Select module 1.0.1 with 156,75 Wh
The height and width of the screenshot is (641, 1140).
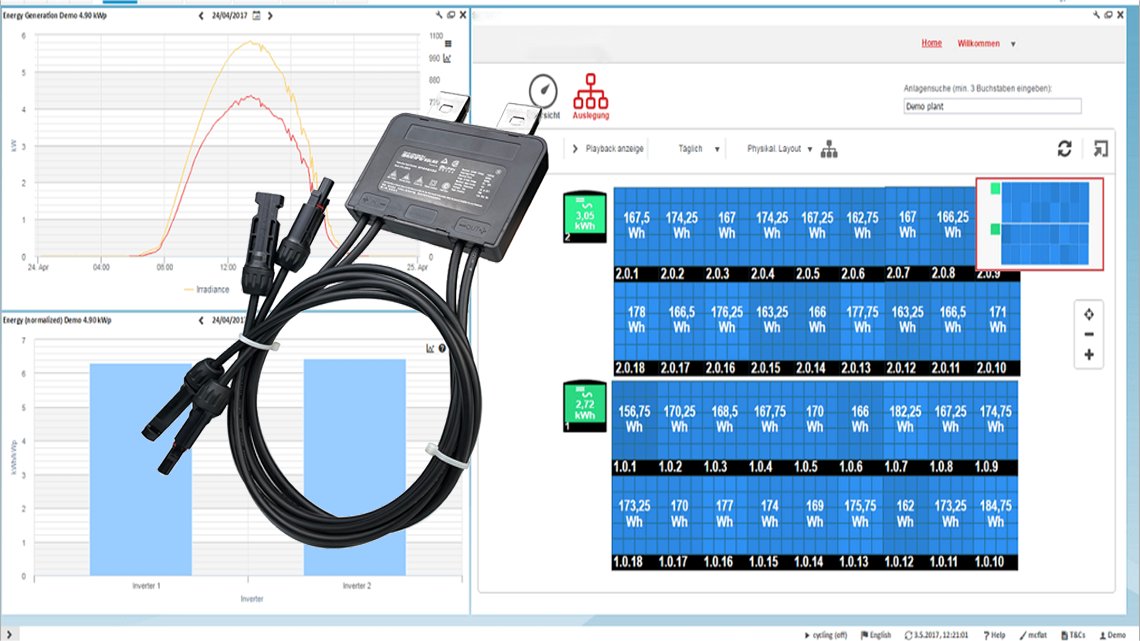pyautogui.click(x=634, y=427)
